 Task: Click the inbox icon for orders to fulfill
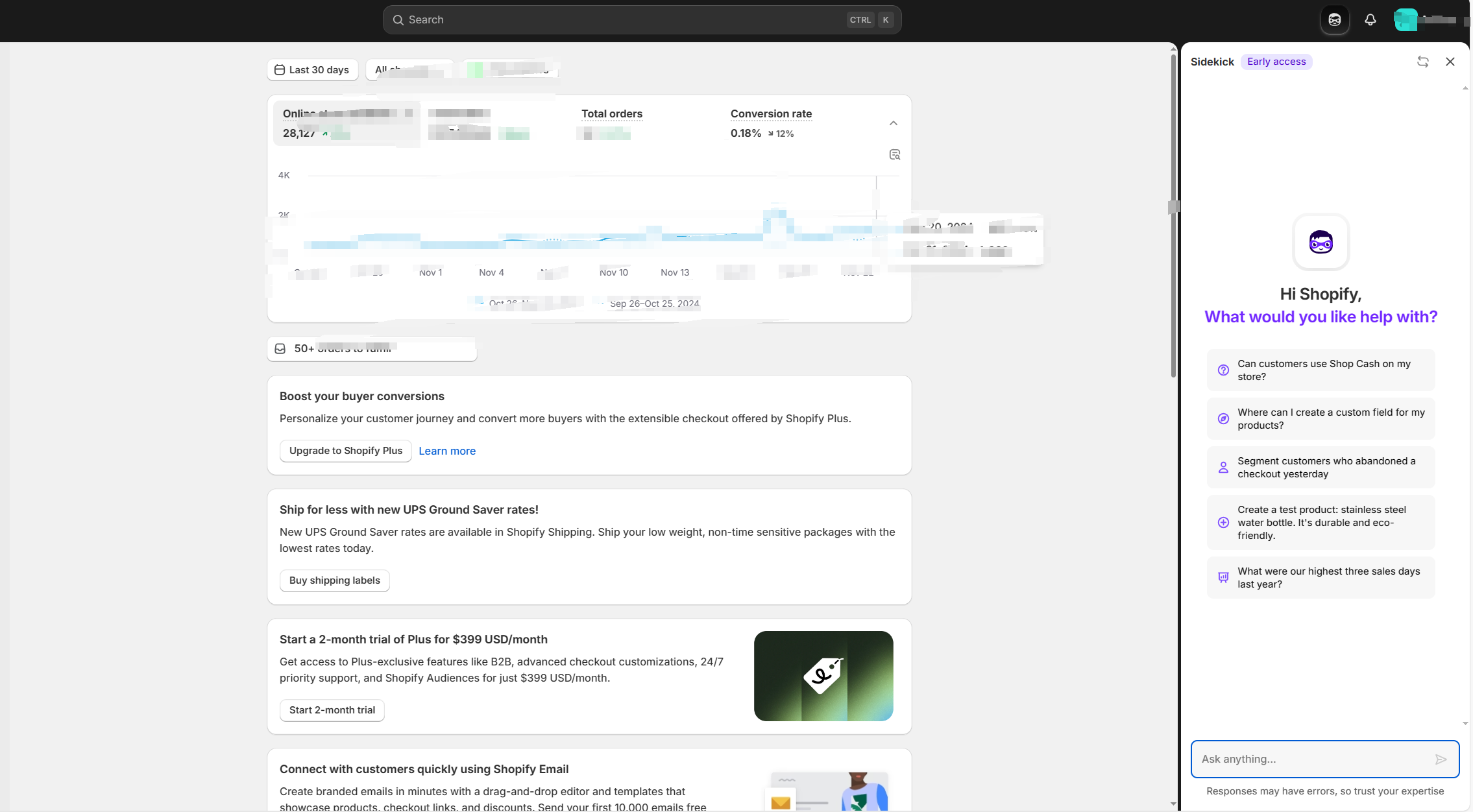(280, 349)
